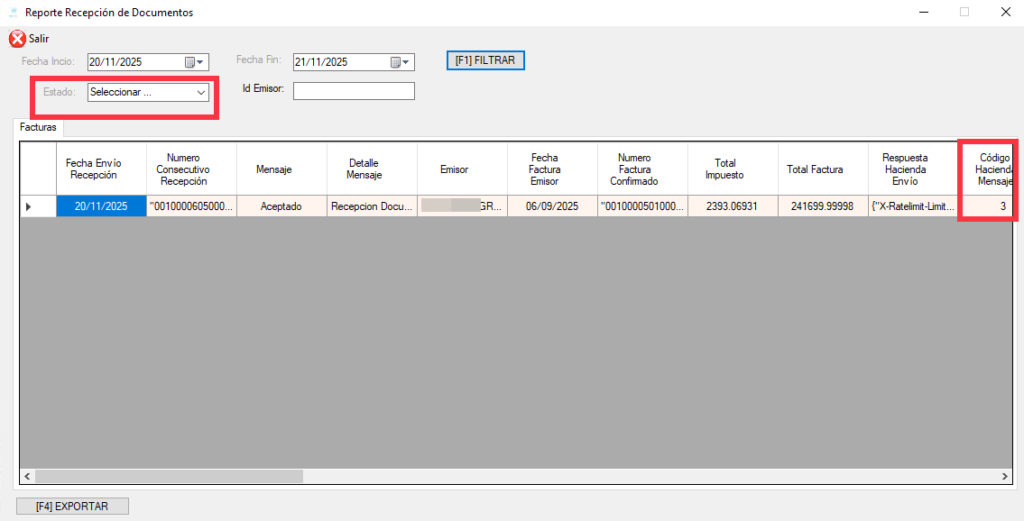
Task: Select the Aceptado message cell
Action: (281, 207)
